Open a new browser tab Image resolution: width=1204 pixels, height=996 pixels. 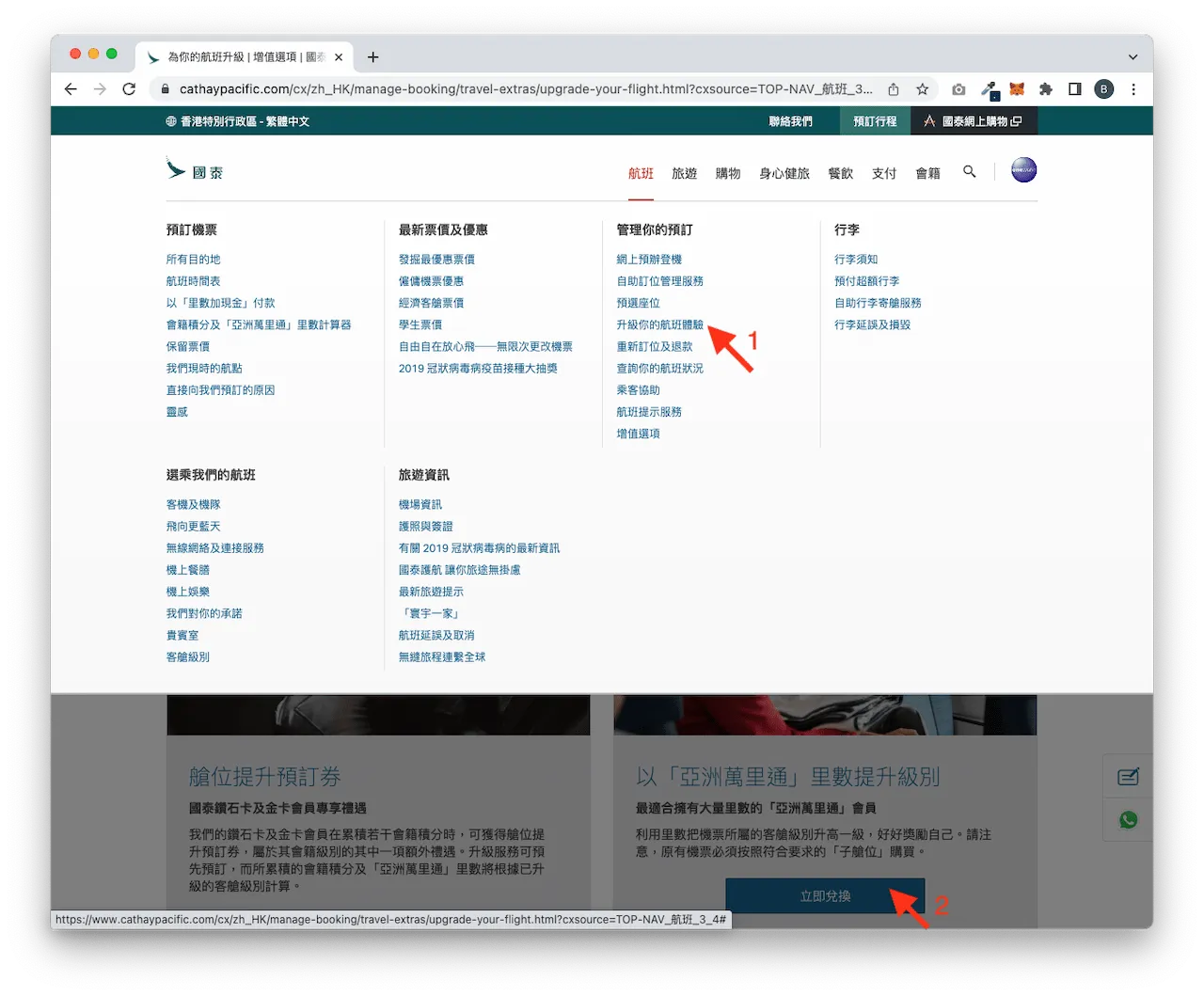coord(372,57)
